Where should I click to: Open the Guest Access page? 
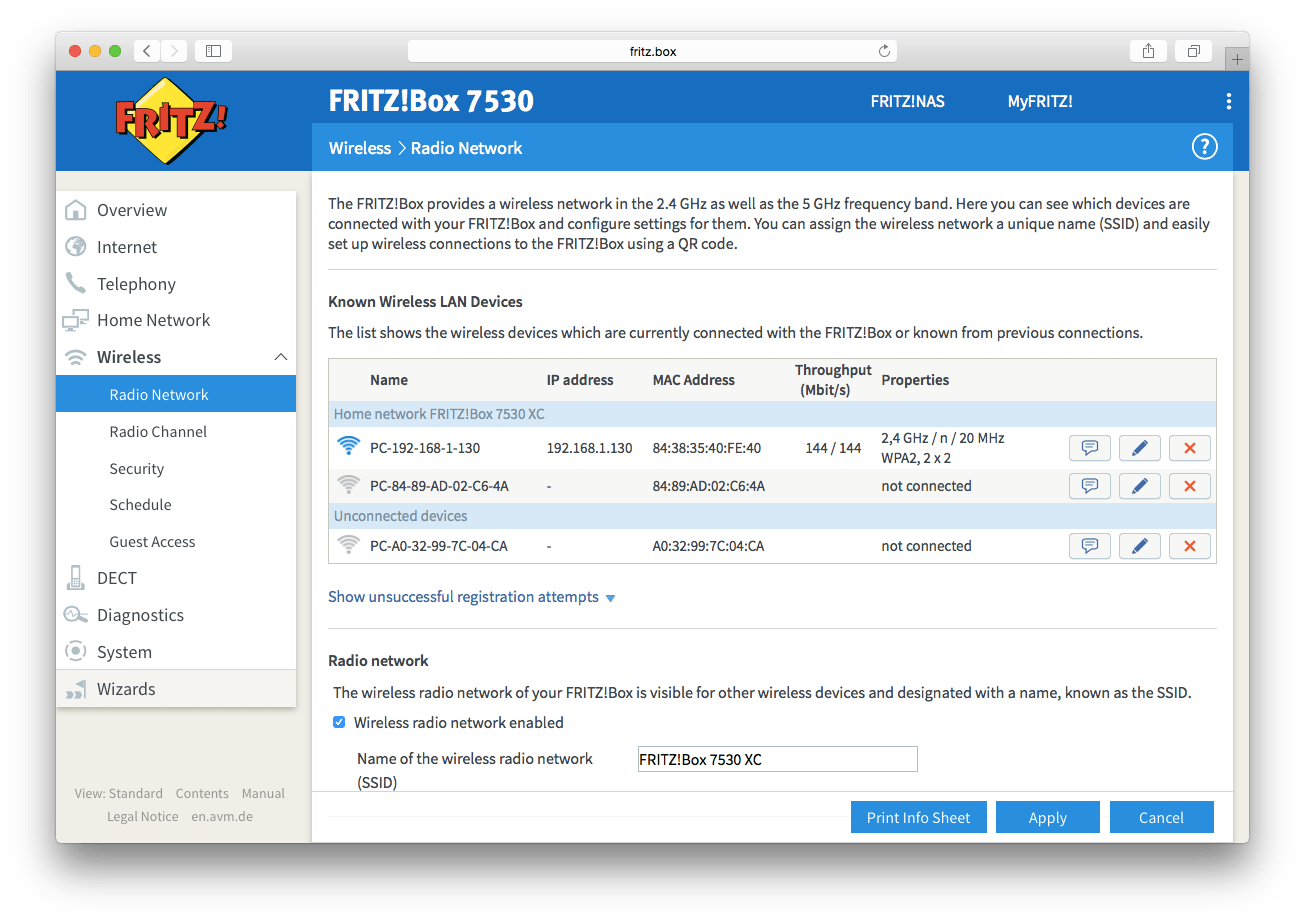152,541
